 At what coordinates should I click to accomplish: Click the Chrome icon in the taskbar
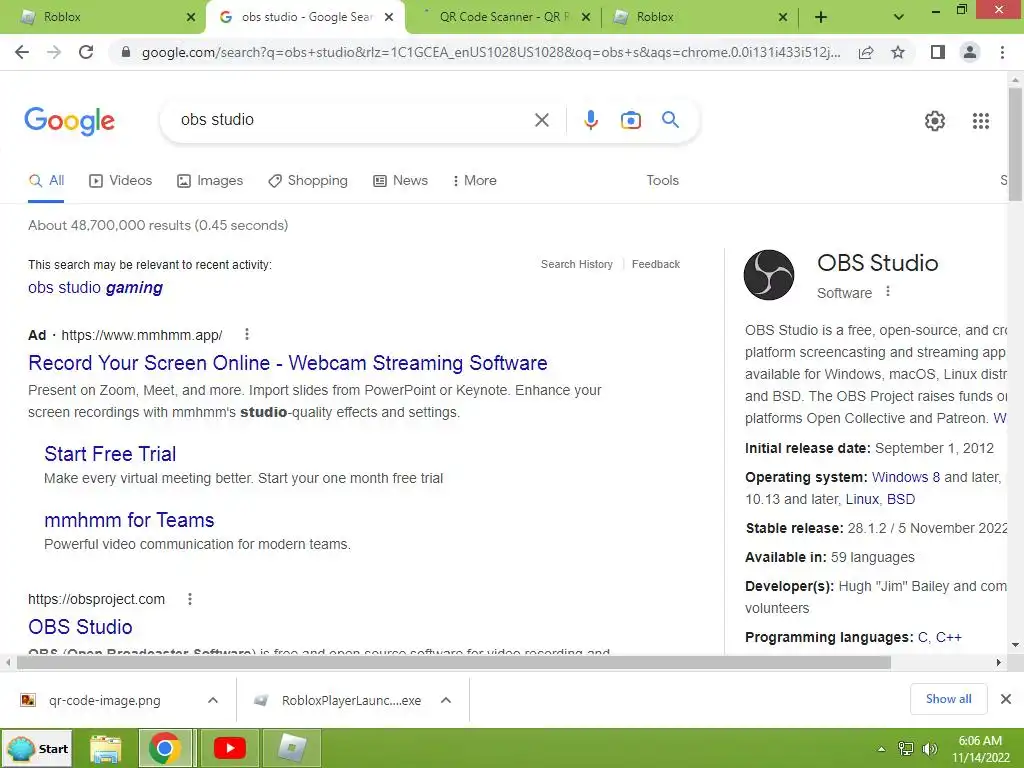point(165,748)
